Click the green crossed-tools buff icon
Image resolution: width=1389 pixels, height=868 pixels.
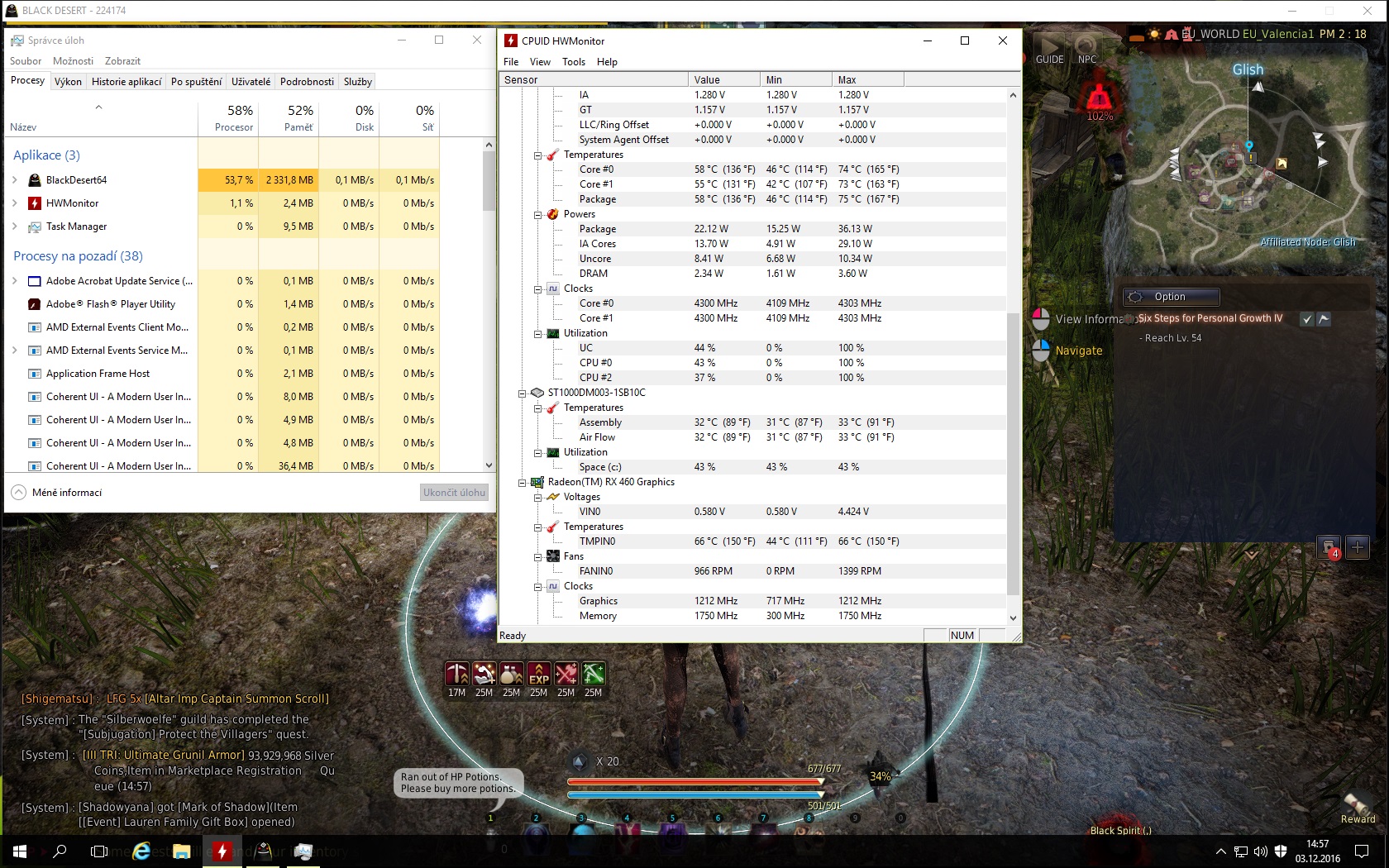pos(594,674)
